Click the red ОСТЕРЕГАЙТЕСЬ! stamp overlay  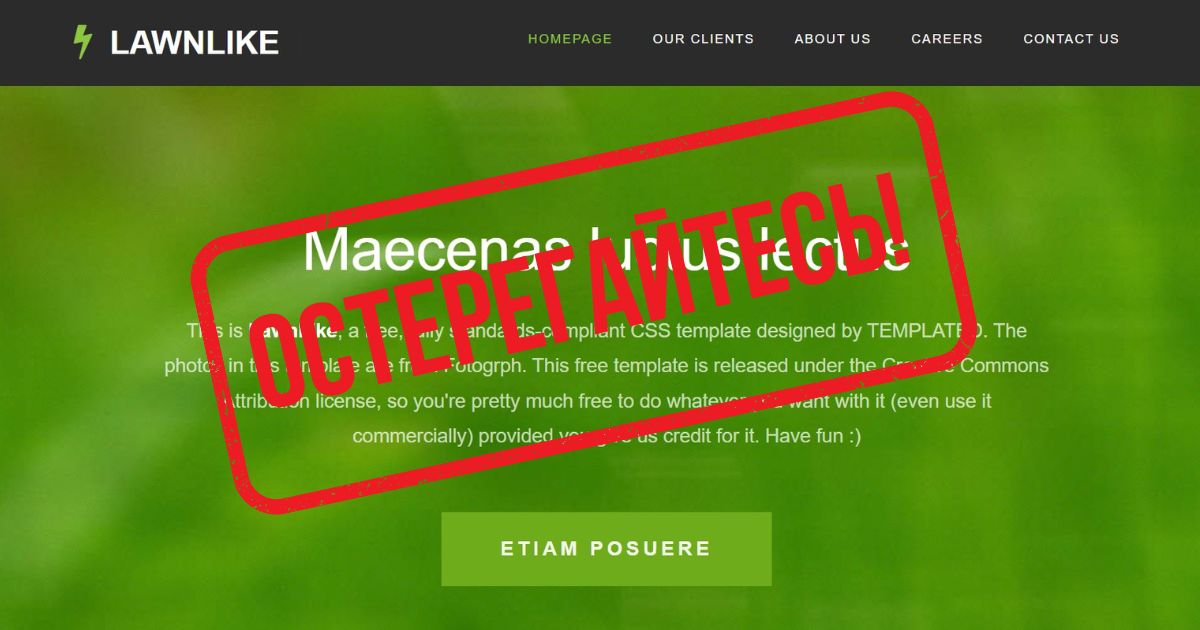tap(585, 300)
